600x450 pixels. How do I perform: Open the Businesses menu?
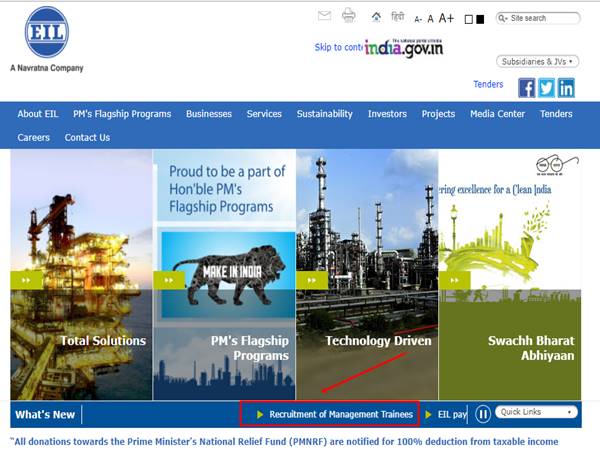click(x=209, y=114)
